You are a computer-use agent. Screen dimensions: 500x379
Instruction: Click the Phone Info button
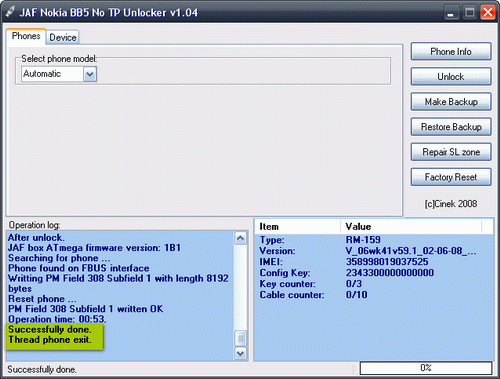point(451,52)
